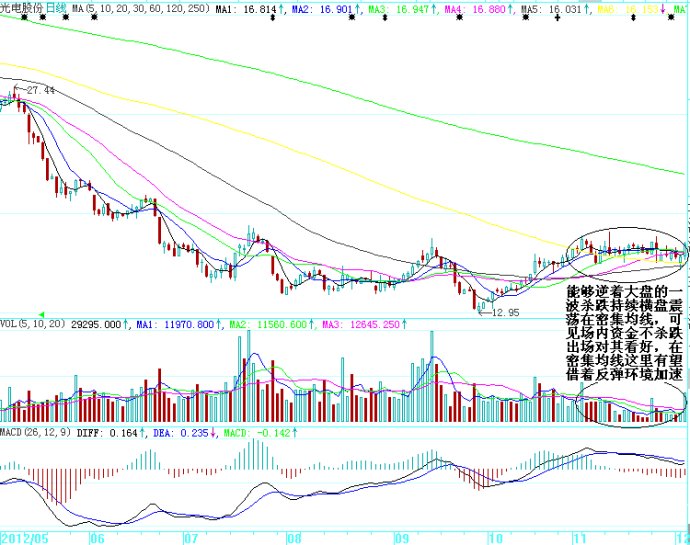This screenshot has height=545, width=690.
Task: Click the 10 month axis label
Action: tap(495, 538)
